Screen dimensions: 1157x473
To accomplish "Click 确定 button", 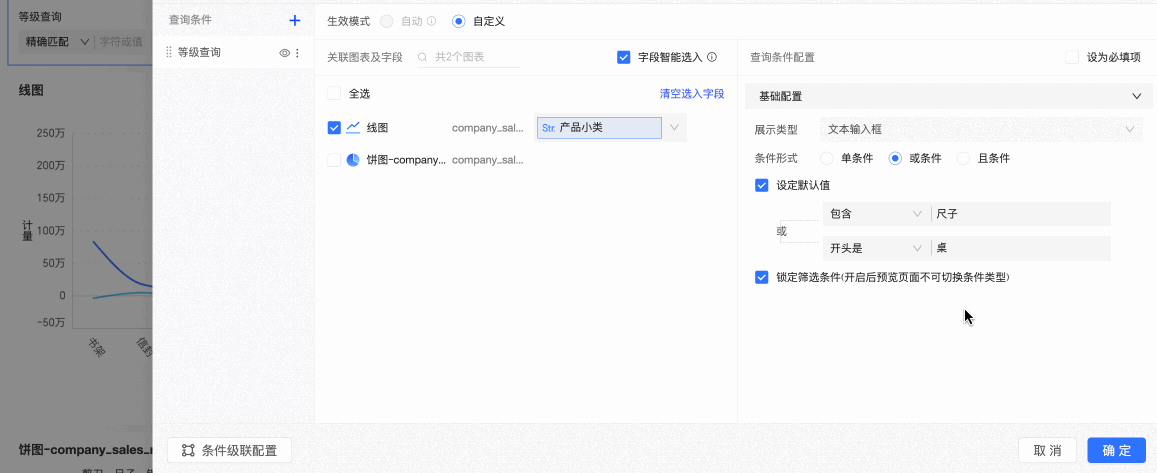I will tap(1116, 450).
